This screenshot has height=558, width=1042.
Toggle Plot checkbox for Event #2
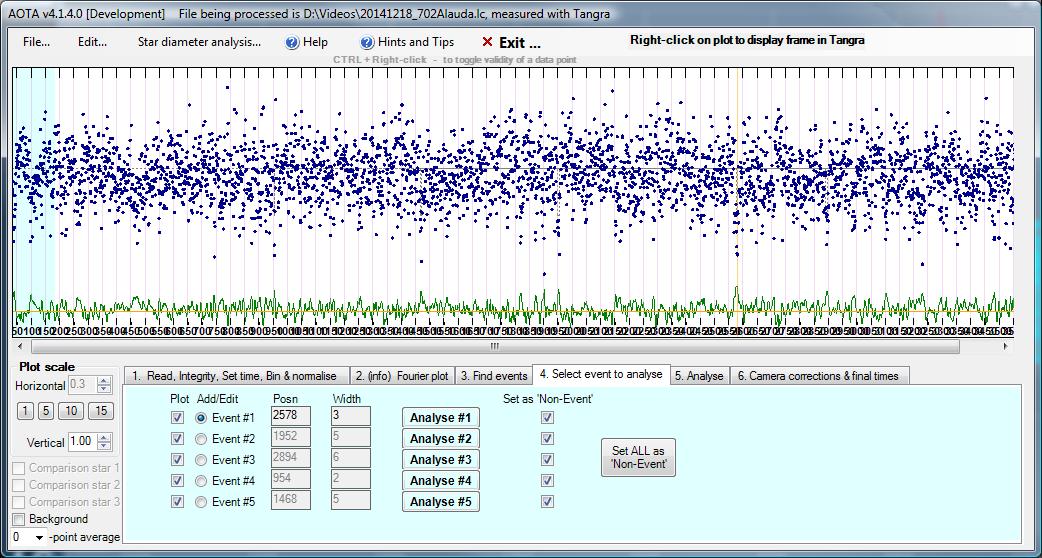click(x=177, y=438)
